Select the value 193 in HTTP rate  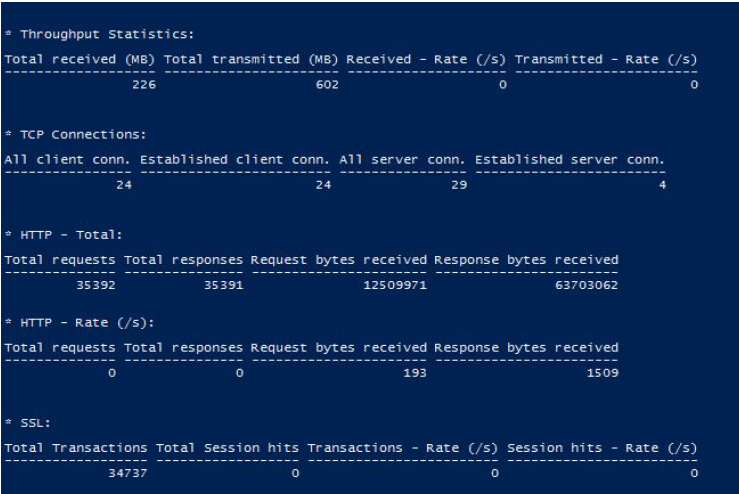point(415,373)
